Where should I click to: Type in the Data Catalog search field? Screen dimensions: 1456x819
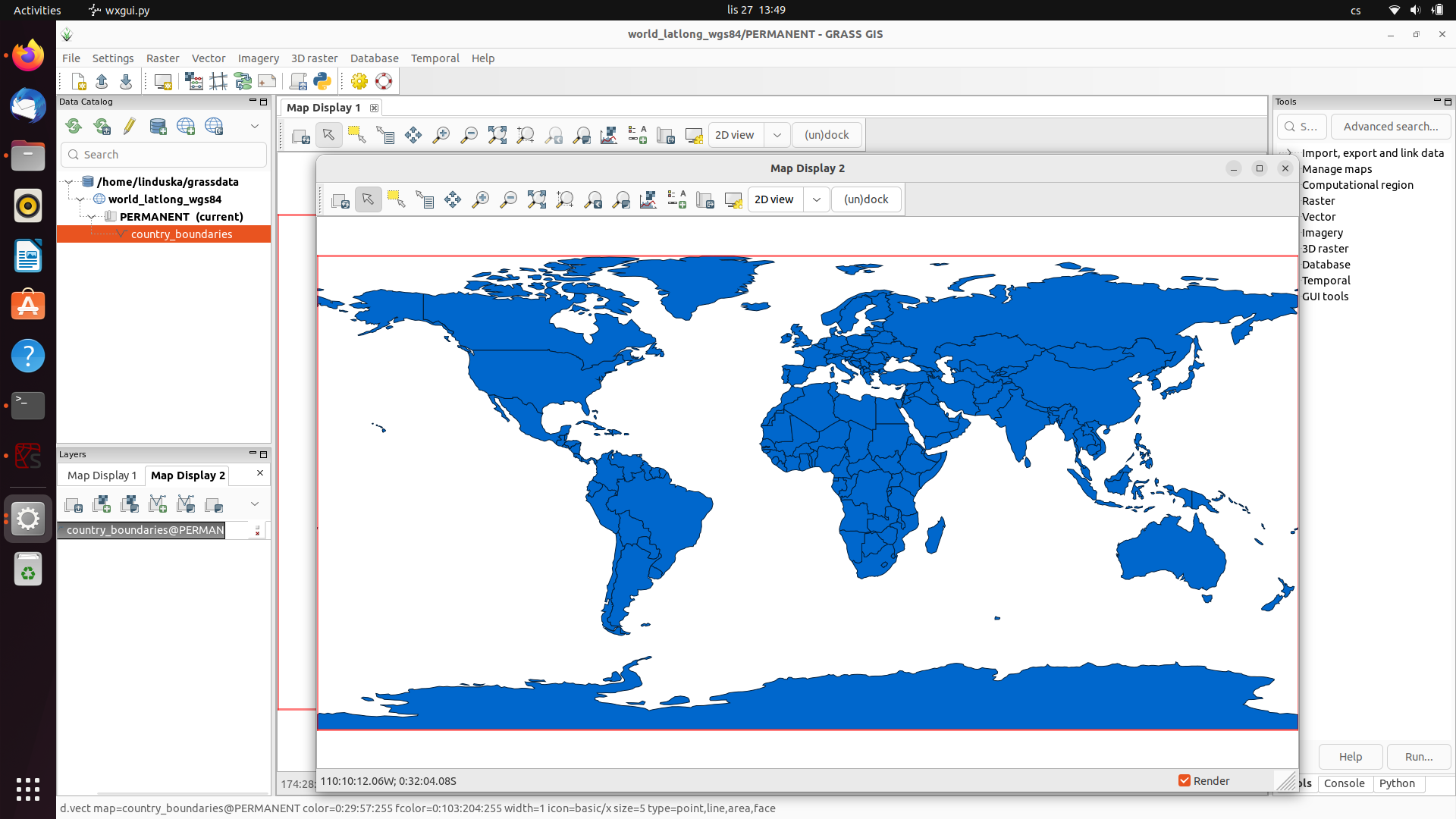click(164, 154)
